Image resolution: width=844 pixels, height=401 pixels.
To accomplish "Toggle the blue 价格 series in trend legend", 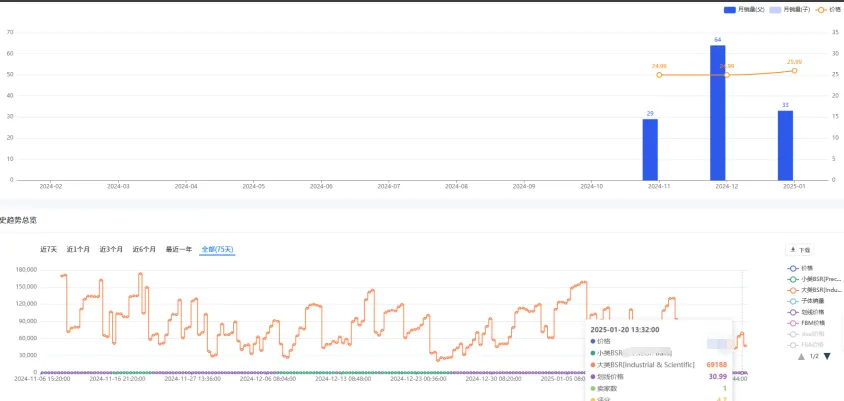I will coord(800,268).
